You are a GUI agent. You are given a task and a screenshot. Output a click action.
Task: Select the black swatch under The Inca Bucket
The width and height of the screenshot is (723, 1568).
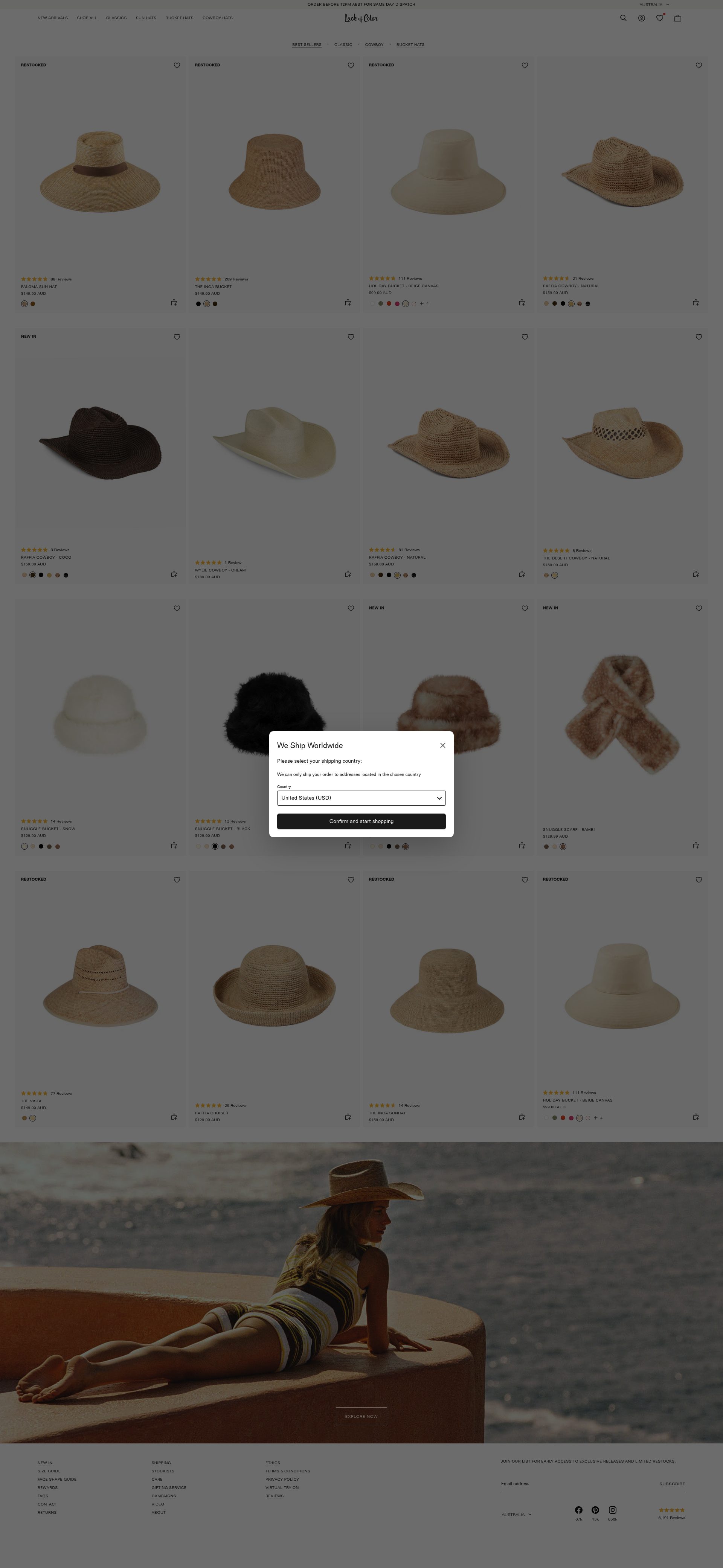tap(198, 304)
